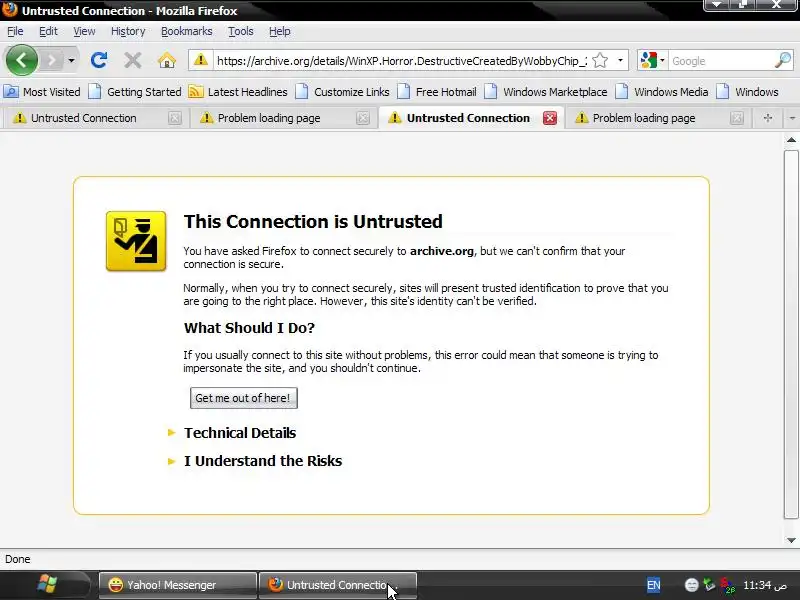The height and width of the screenshot is (600, 800).
Task: Click the site identity warning icon
Action: [201, 60]
